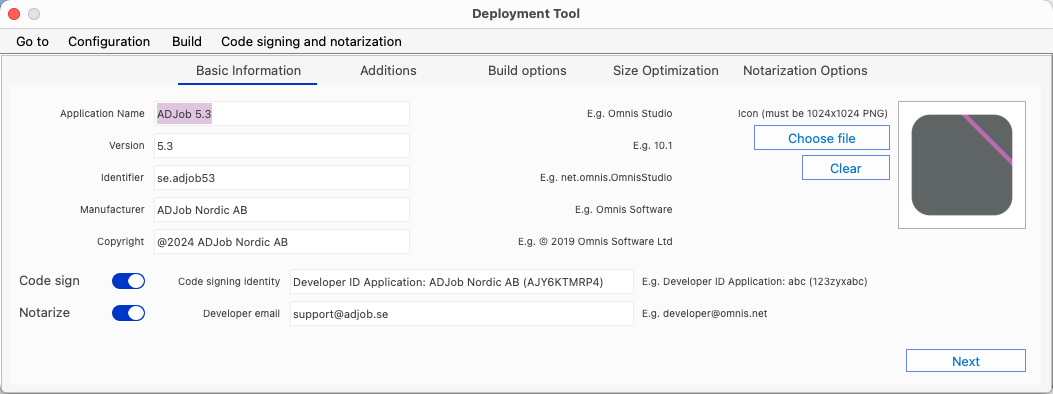Click the 'E.g. Omnis Studio' hint text
The width and height of the screenshot is (1053, 394).
629,113
